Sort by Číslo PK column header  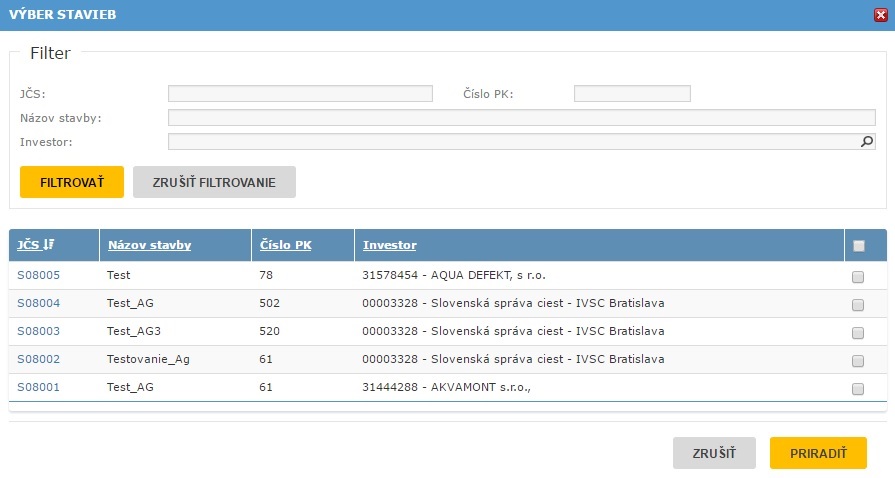(285, 245)
